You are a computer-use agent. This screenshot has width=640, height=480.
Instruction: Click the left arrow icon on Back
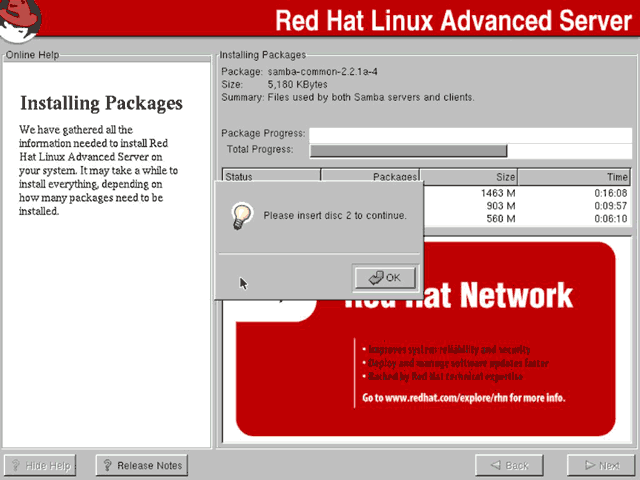click(x=496, y=465)
